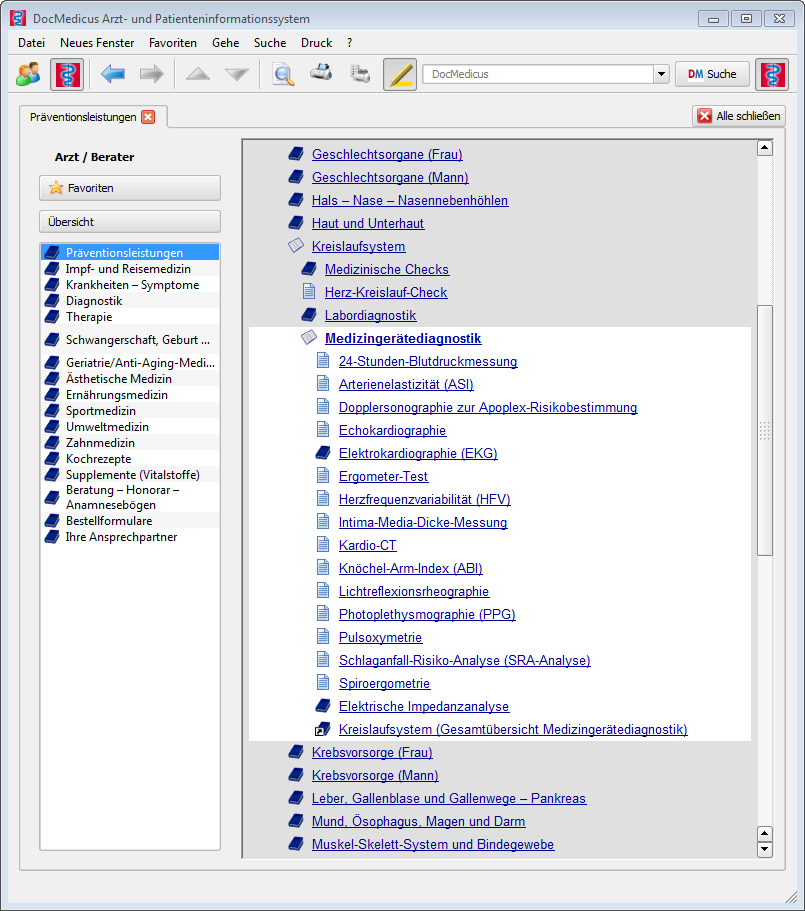This screenshot has height=911, width=805.
Task: Select Krankheiten – Symptome in sidebar
Action: pos(130,285)
